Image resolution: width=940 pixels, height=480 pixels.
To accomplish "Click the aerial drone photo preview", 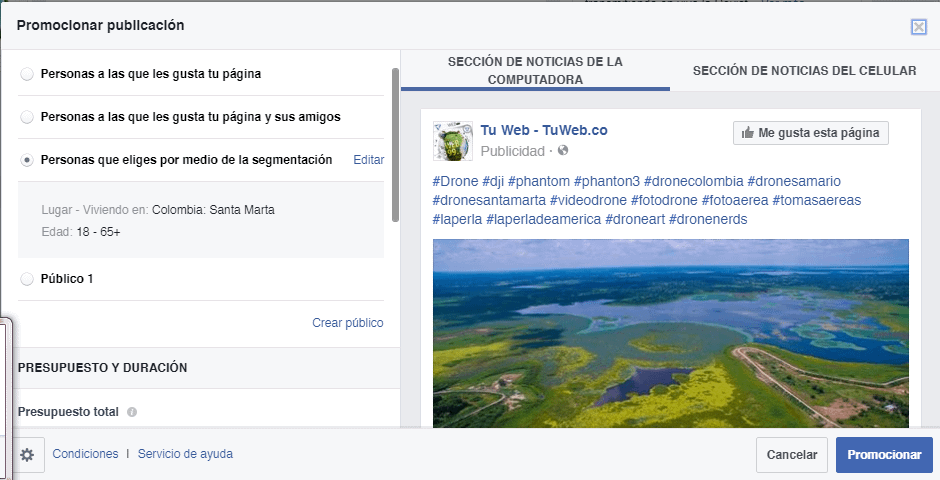I will 671,333.
